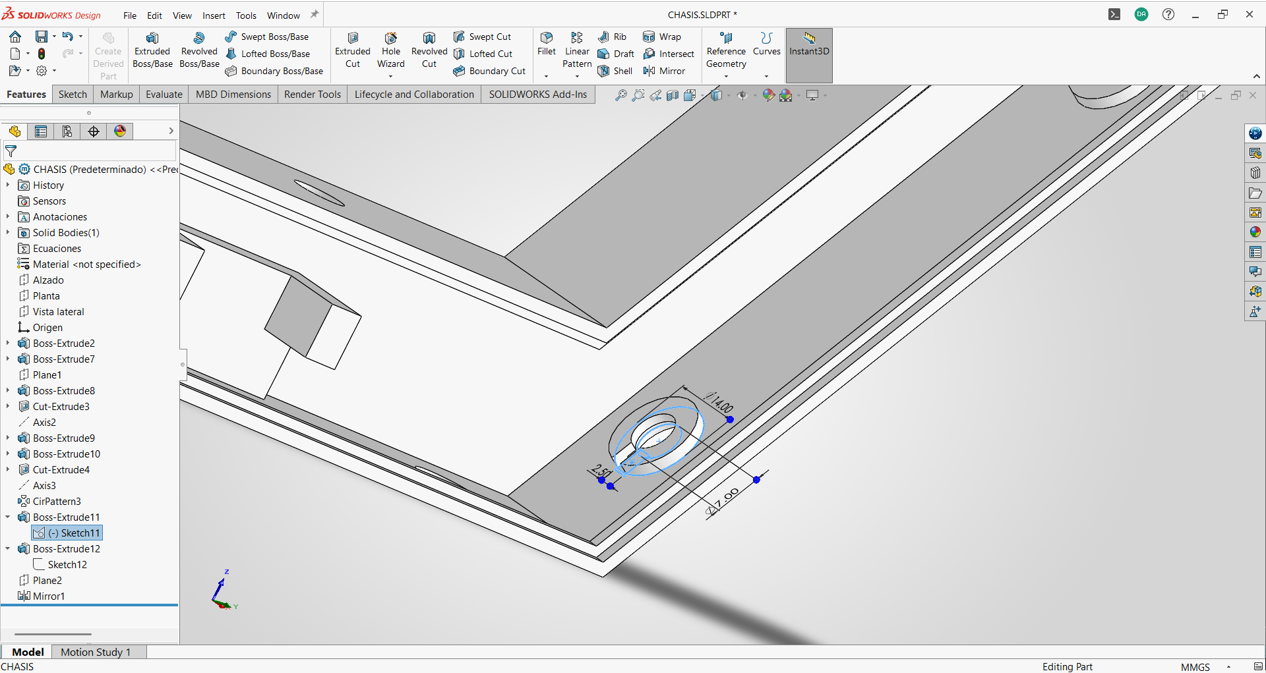Image resolution: width=1266 pixels, height=673 pixels.
Task: Click the Appearances color ball in task pane
Action: [x=1255, y=232]
